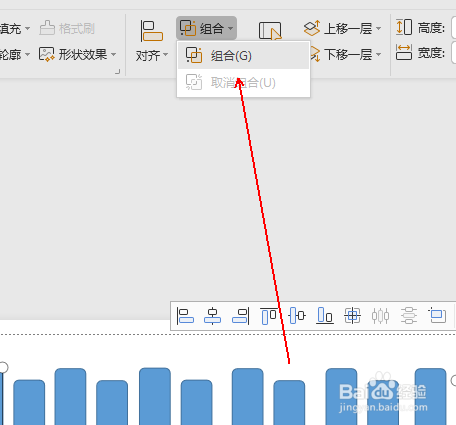This screenshot has width=456, height=425.
Task: Align bottom in floating toolbar
Action: 325,316
